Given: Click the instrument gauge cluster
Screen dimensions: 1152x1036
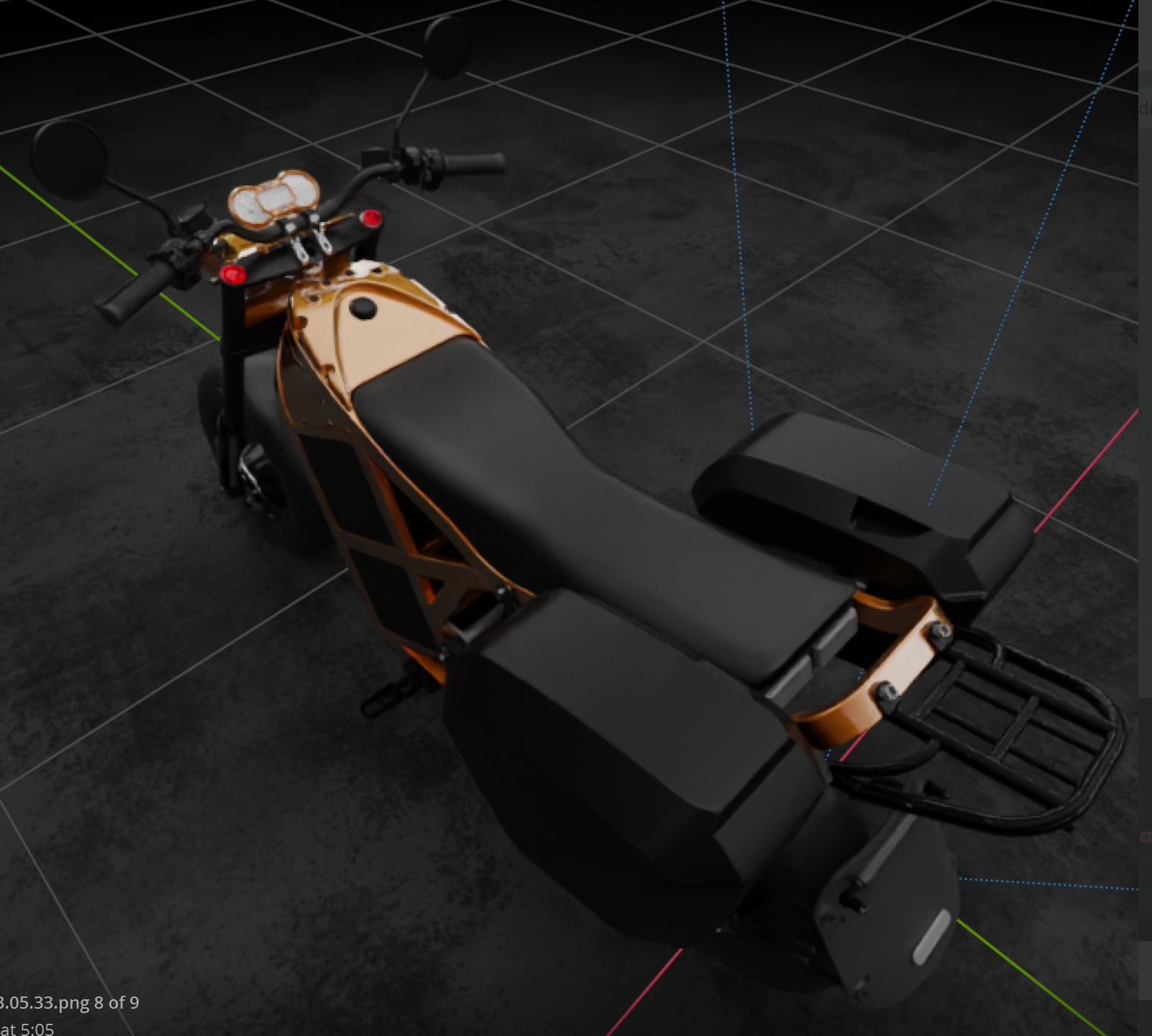Looking at the screenshot, I should 274,197.
